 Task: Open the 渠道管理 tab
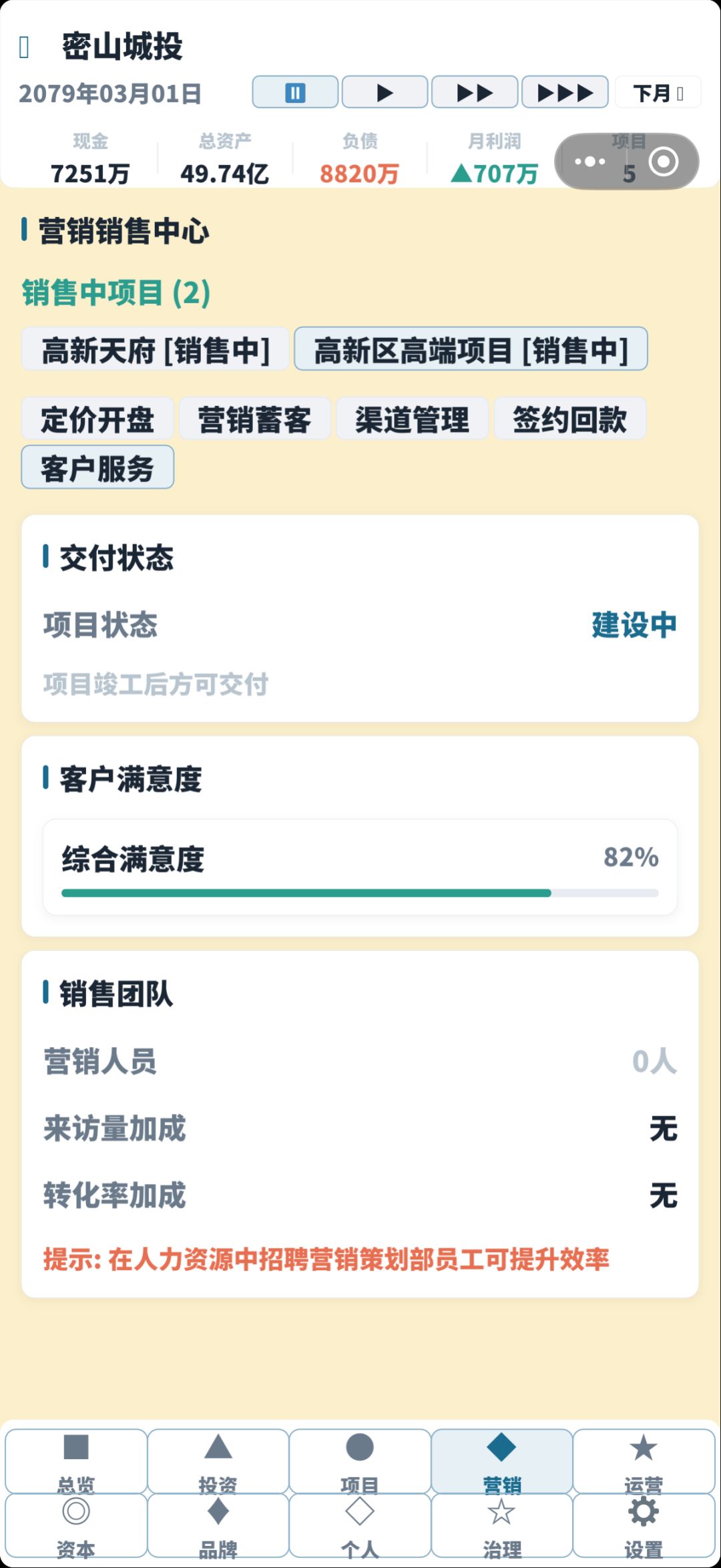click(413, 419)
